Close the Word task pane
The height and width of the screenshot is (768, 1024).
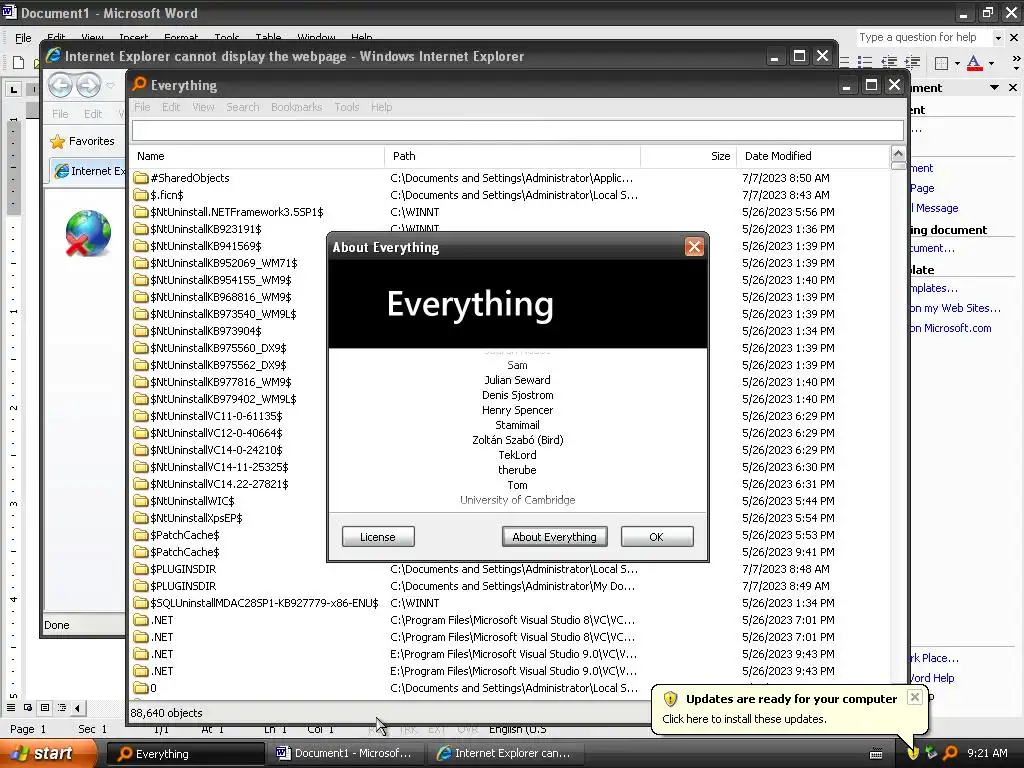1013,87
